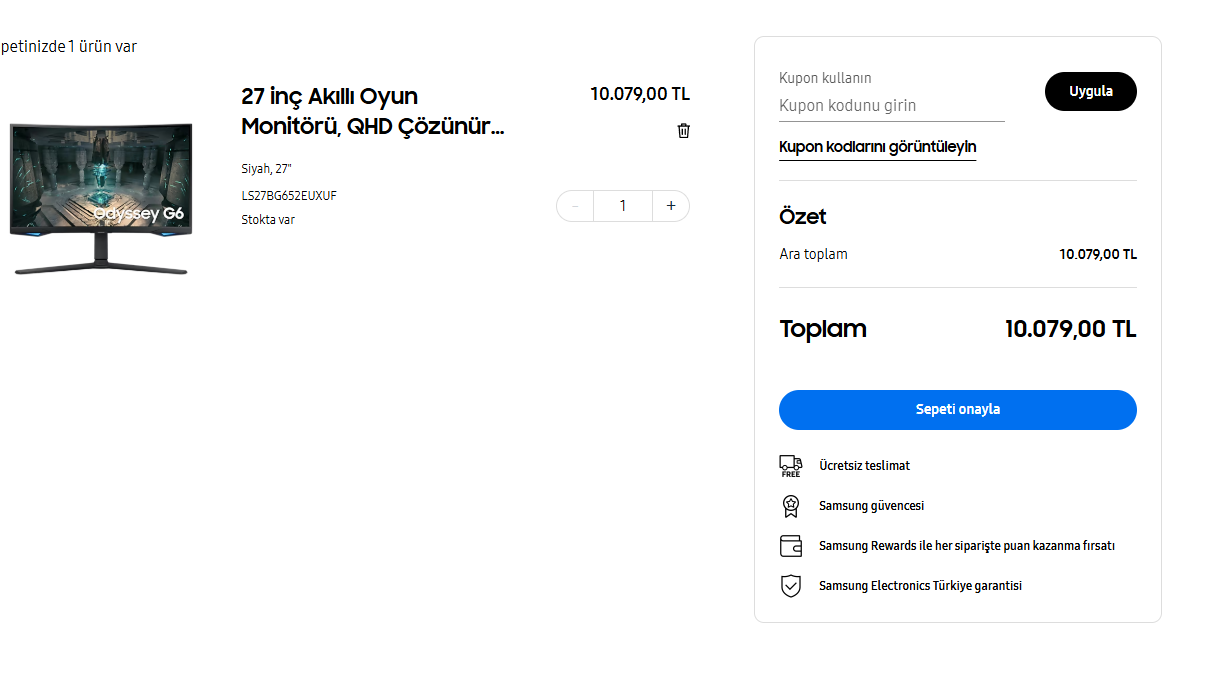Select the model code LS27BG652EUXUF
Viewport: 1213px width, 688px height.
pos(289,196)
